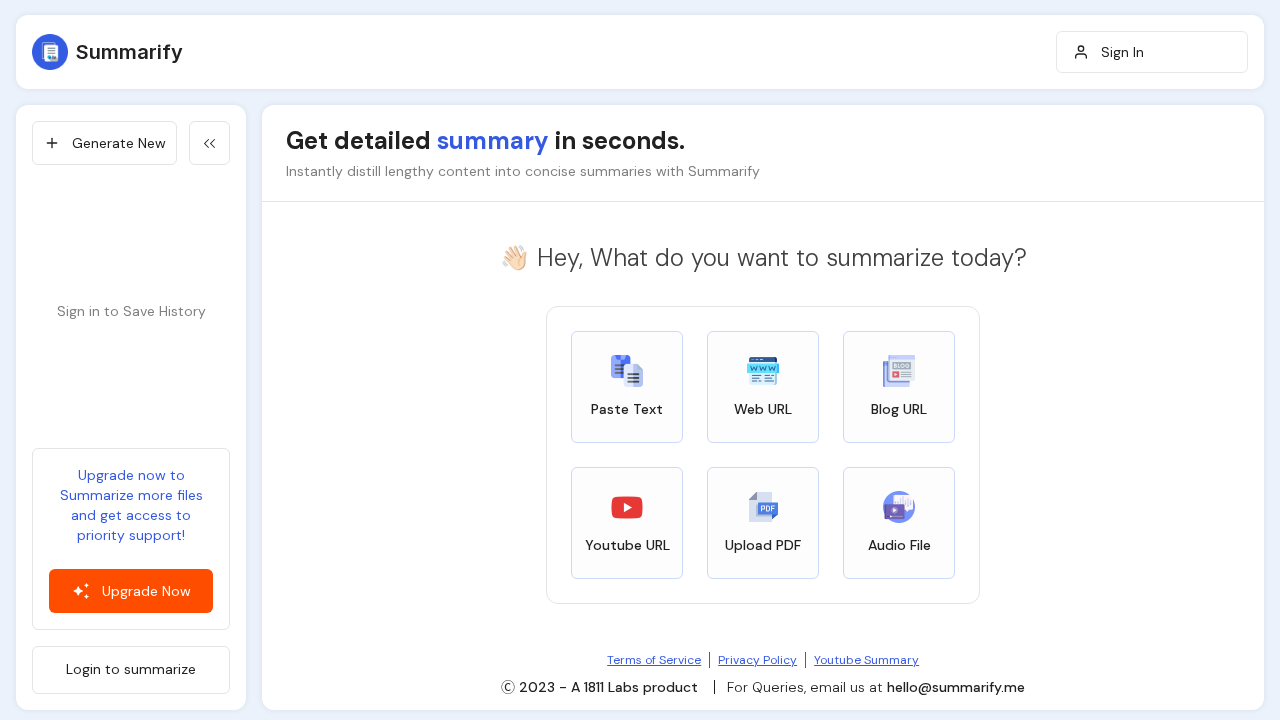Open the Sign In option

(1122, 52)
